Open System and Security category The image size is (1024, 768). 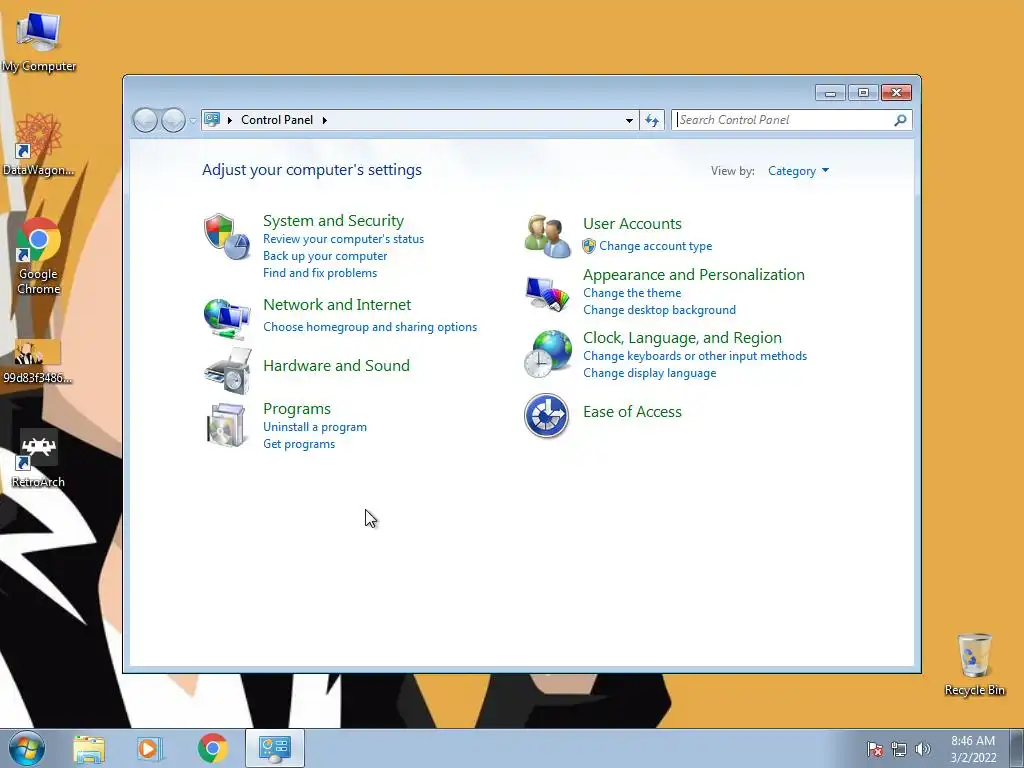point(333,221)
